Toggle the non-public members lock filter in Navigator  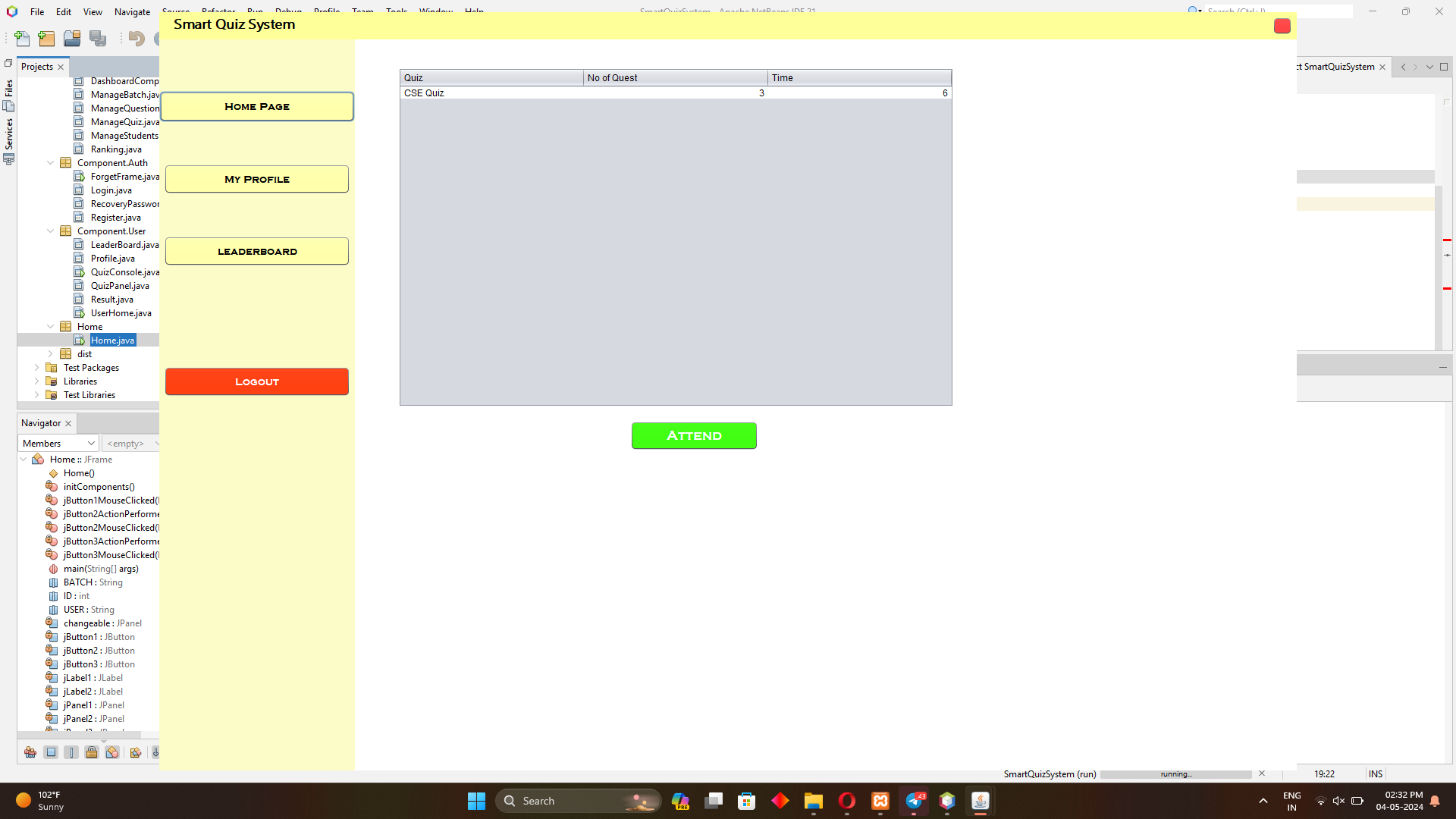tap(92, 752)
